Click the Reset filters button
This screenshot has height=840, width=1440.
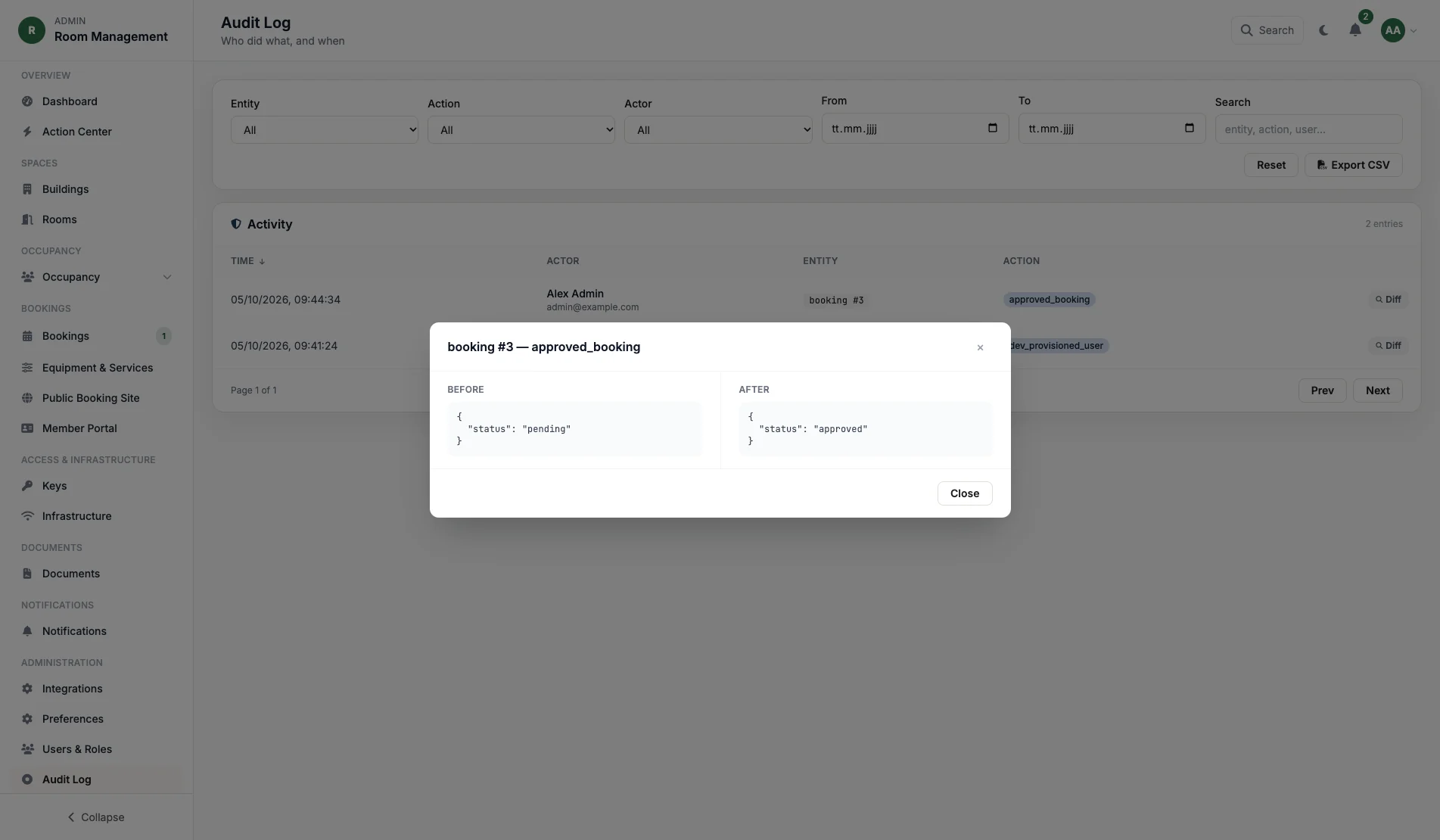1271,165
